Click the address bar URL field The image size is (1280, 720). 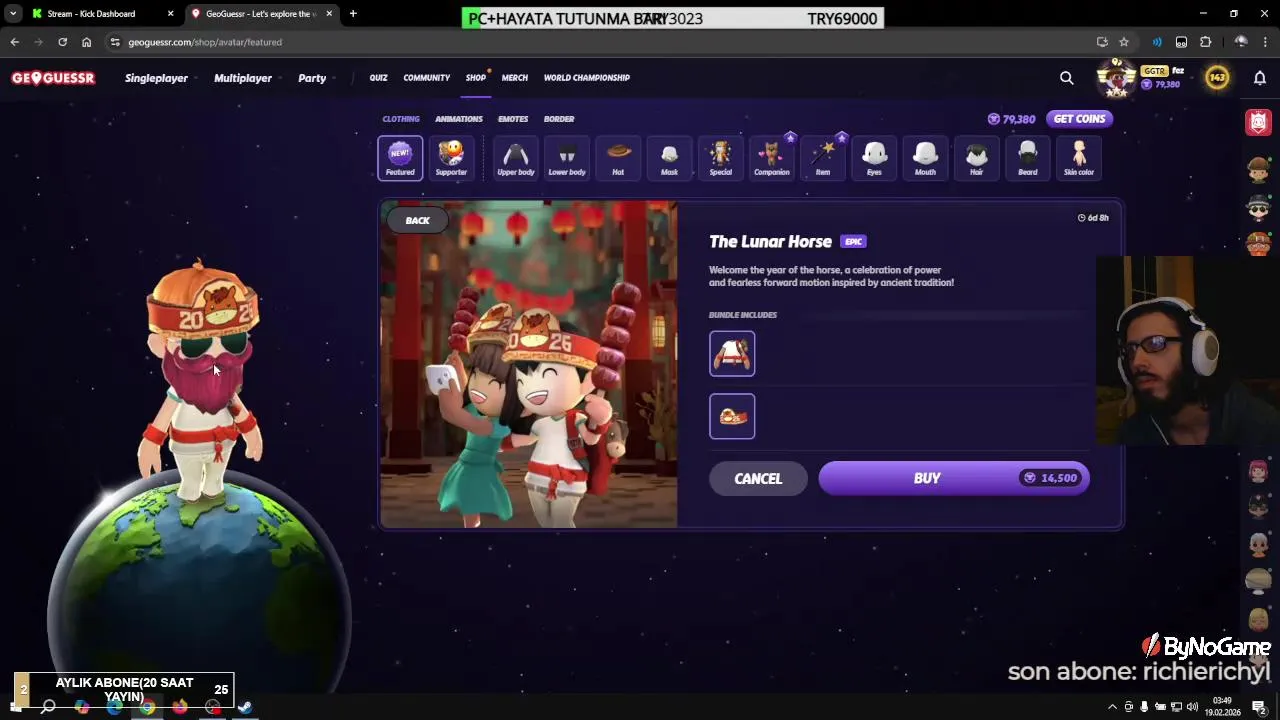click(600, 42)
